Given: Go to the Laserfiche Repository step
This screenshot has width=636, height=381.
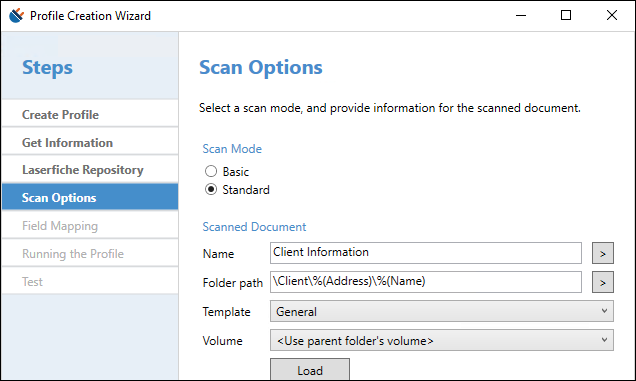Looking at the screenshot, I should click(x=90, y=170).
